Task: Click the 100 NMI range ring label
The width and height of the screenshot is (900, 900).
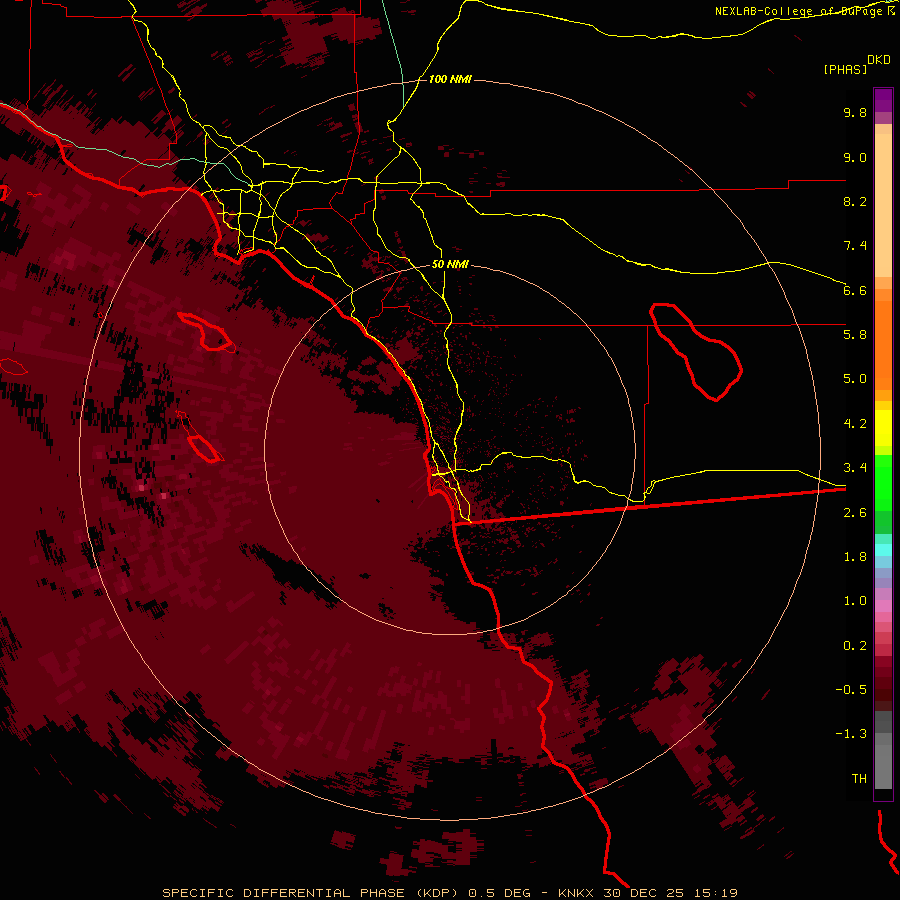Action: coord(450,79)
